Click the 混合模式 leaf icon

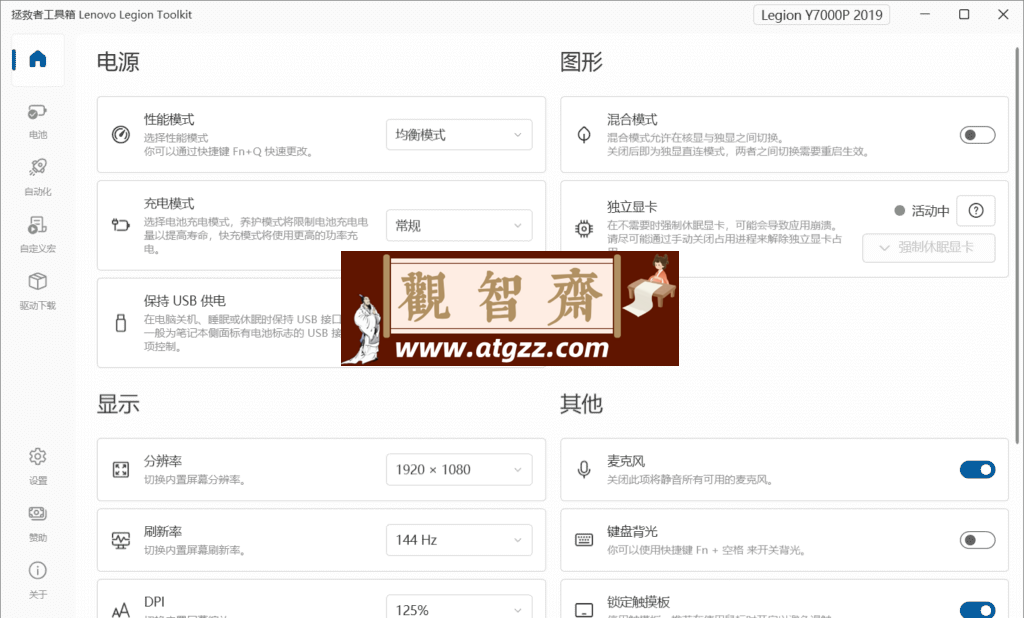pyautogui.click(x=584, y=135)
